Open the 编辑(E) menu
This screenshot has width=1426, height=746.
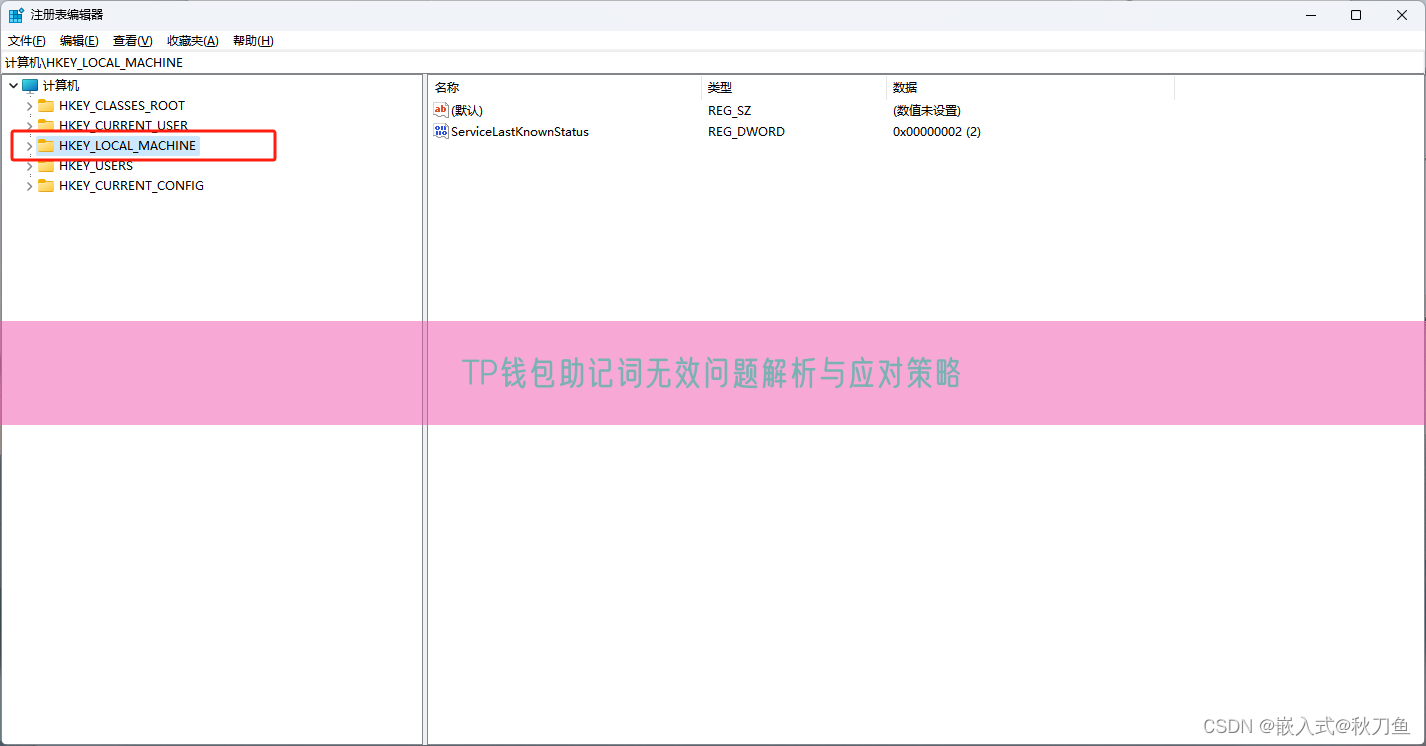(79, 41)
